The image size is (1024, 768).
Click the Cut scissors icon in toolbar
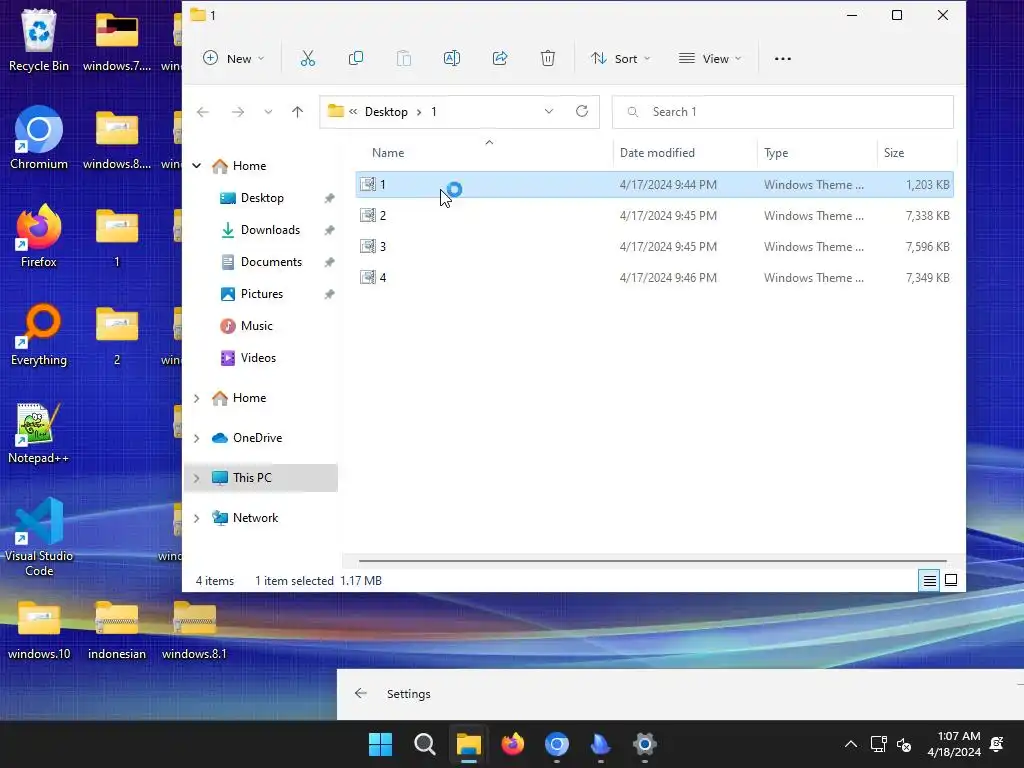point(308,59)
